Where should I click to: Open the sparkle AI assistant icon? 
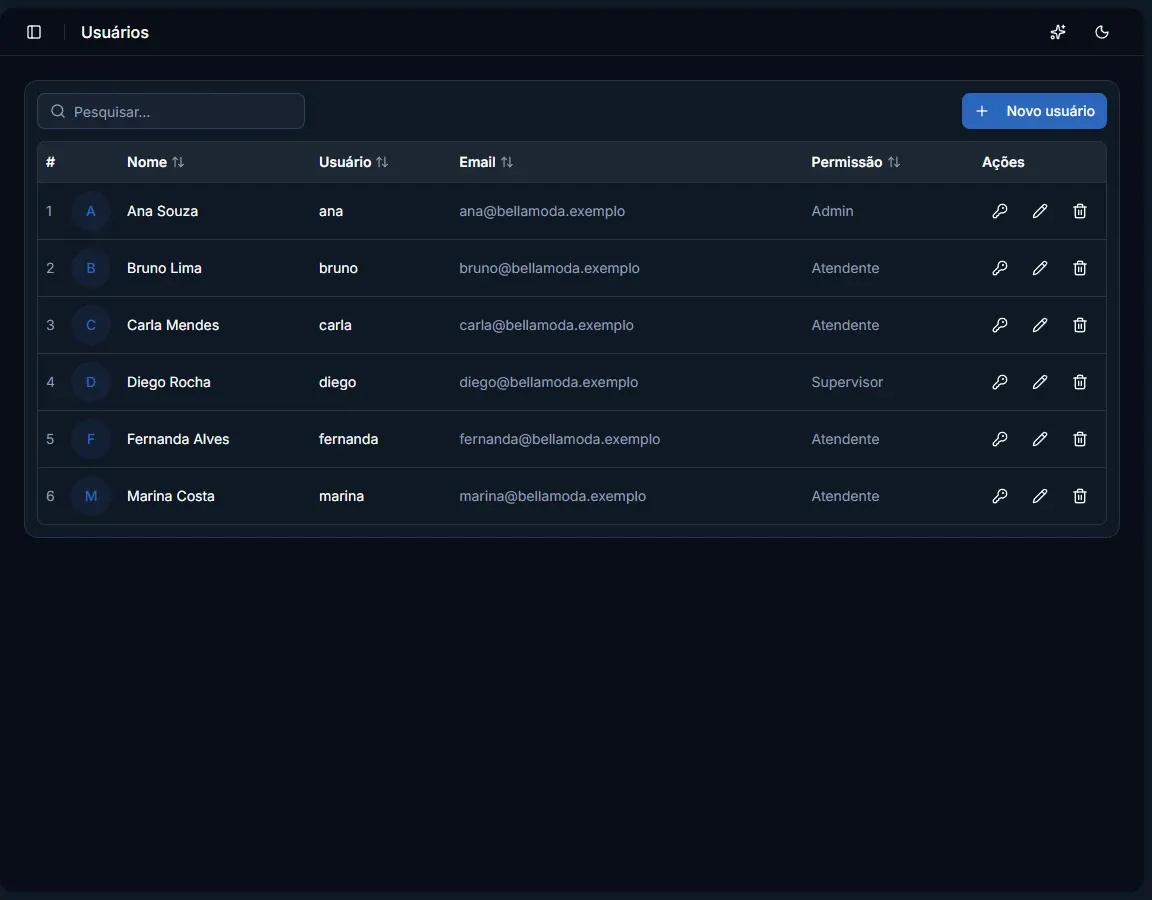coord(1057,32)
